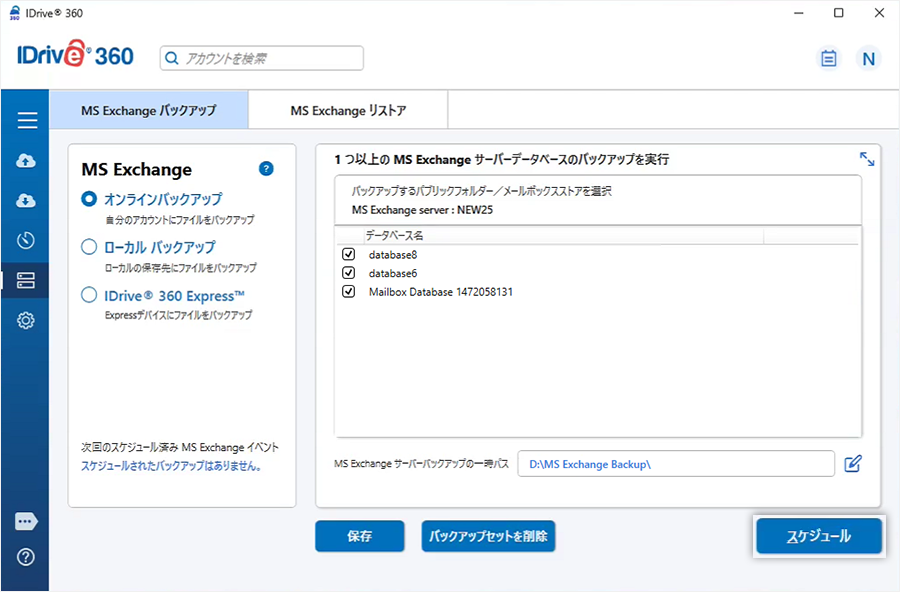Toggle the database6 checkbox

point(349,273)
